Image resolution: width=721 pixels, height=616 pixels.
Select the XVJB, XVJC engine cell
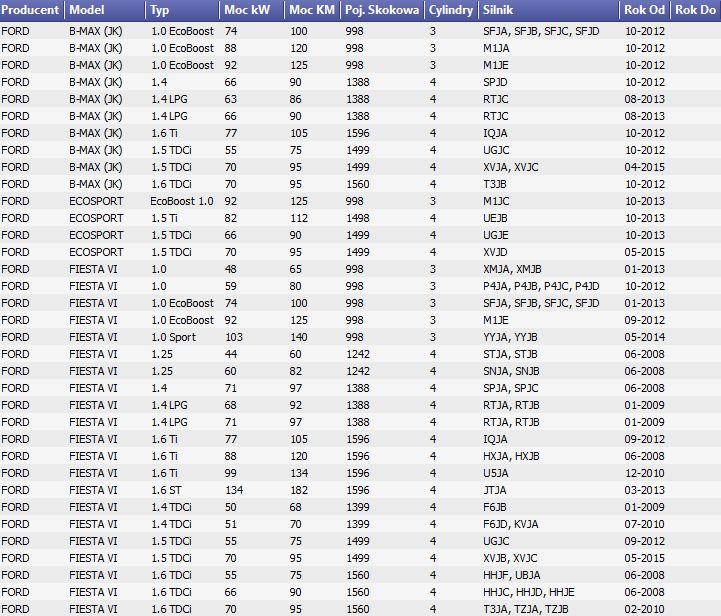click(510, 559)
